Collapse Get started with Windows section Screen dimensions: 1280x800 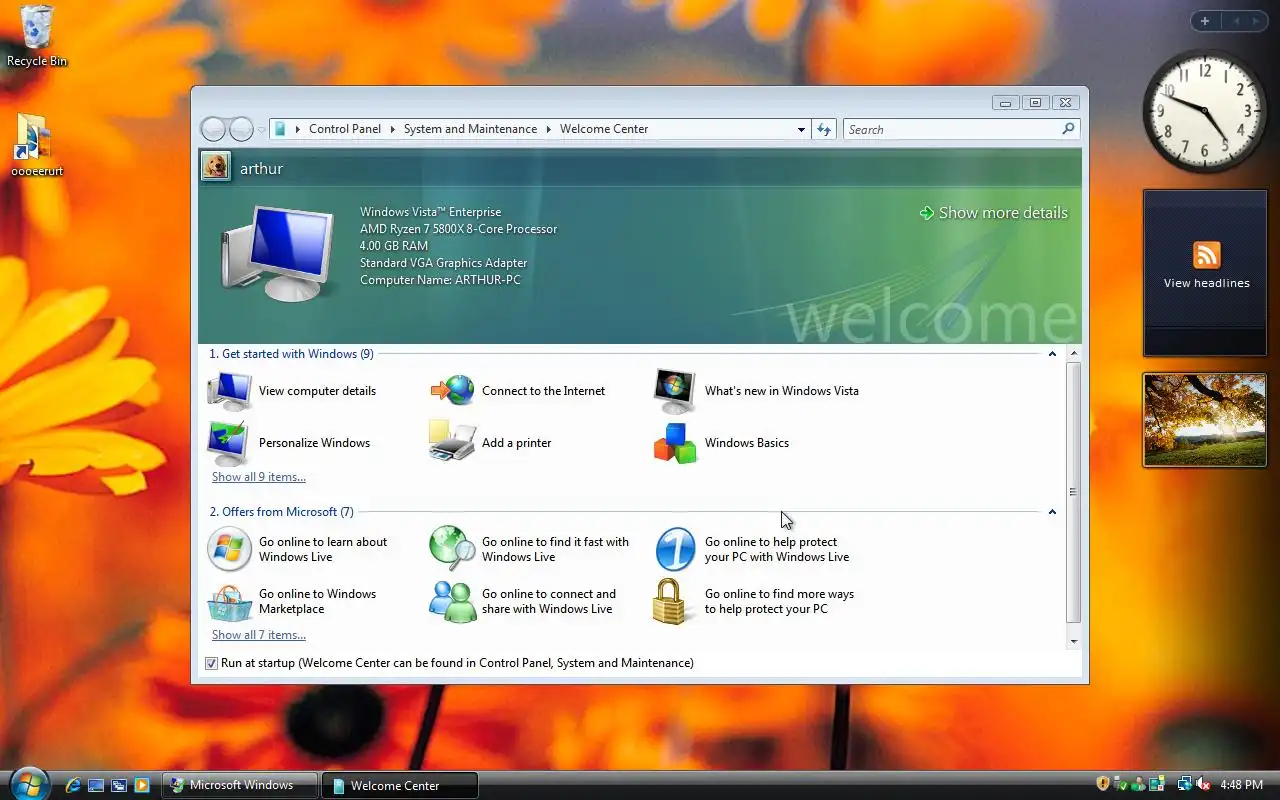[x=1052, y=354]
